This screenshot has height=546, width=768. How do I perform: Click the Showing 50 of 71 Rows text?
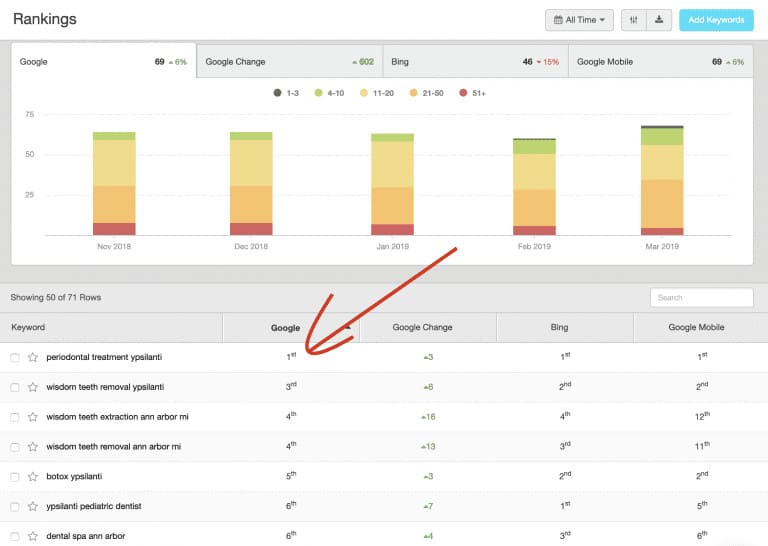click(x=56, y=297)
